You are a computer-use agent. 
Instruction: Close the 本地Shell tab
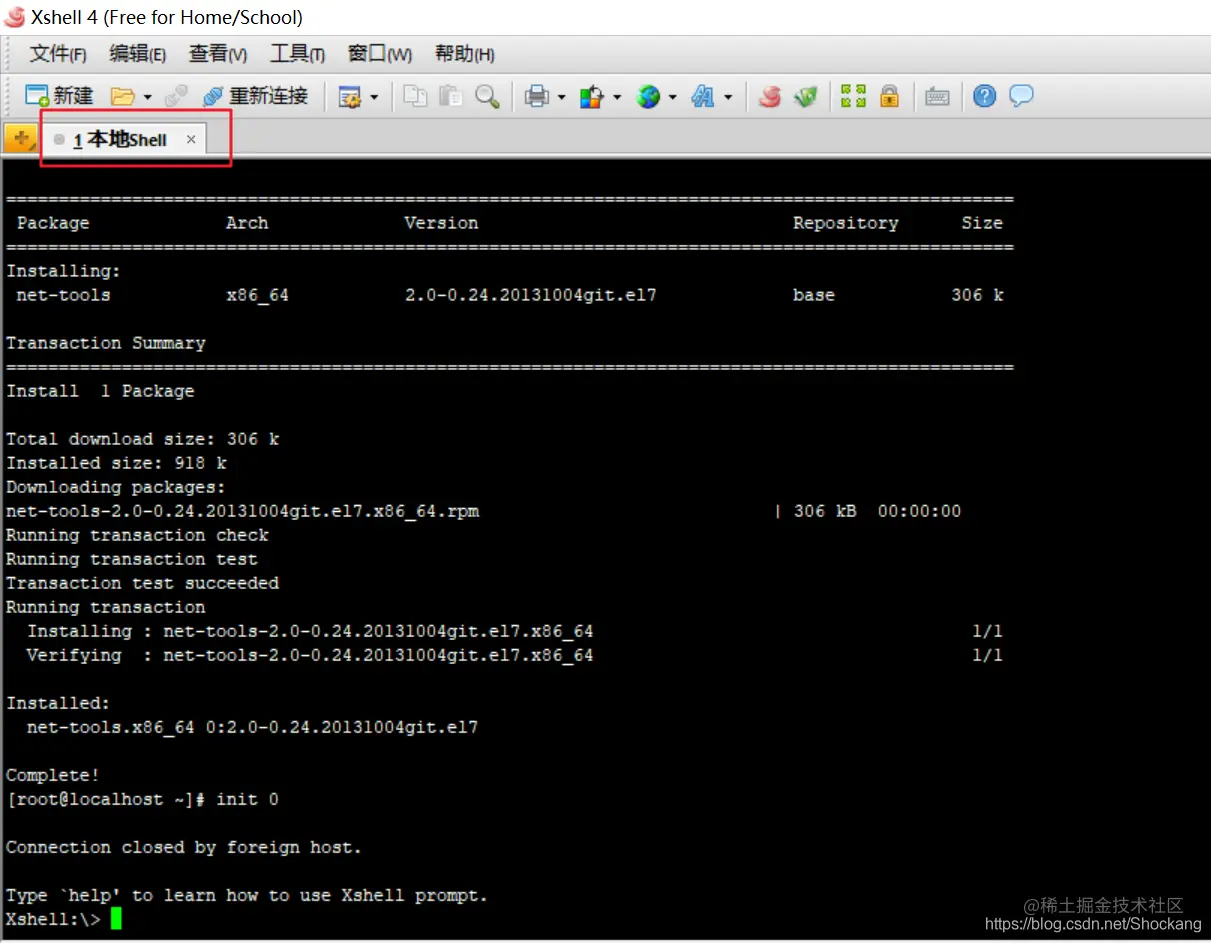[191, 140]
